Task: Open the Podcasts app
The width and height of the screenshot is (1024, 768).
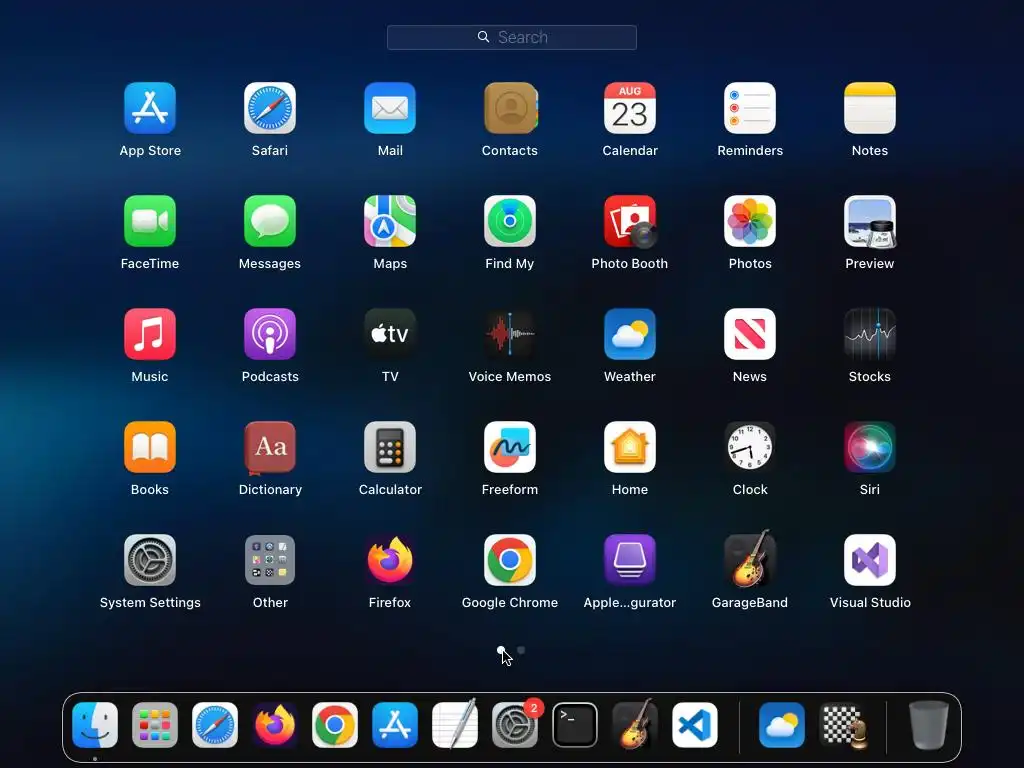Action: coord(270,334)
